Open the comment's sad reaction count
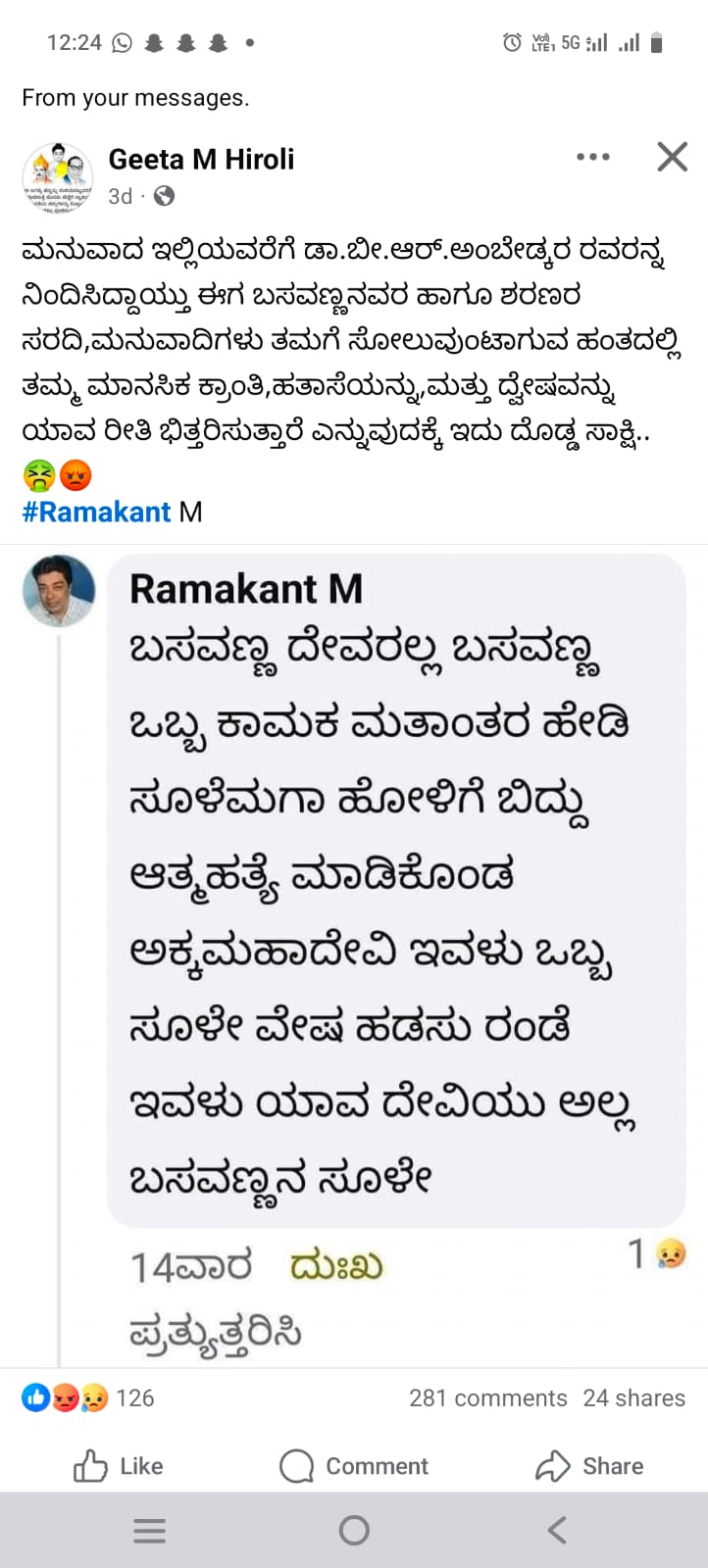 pyautogui.click(x=657, y=1253)
